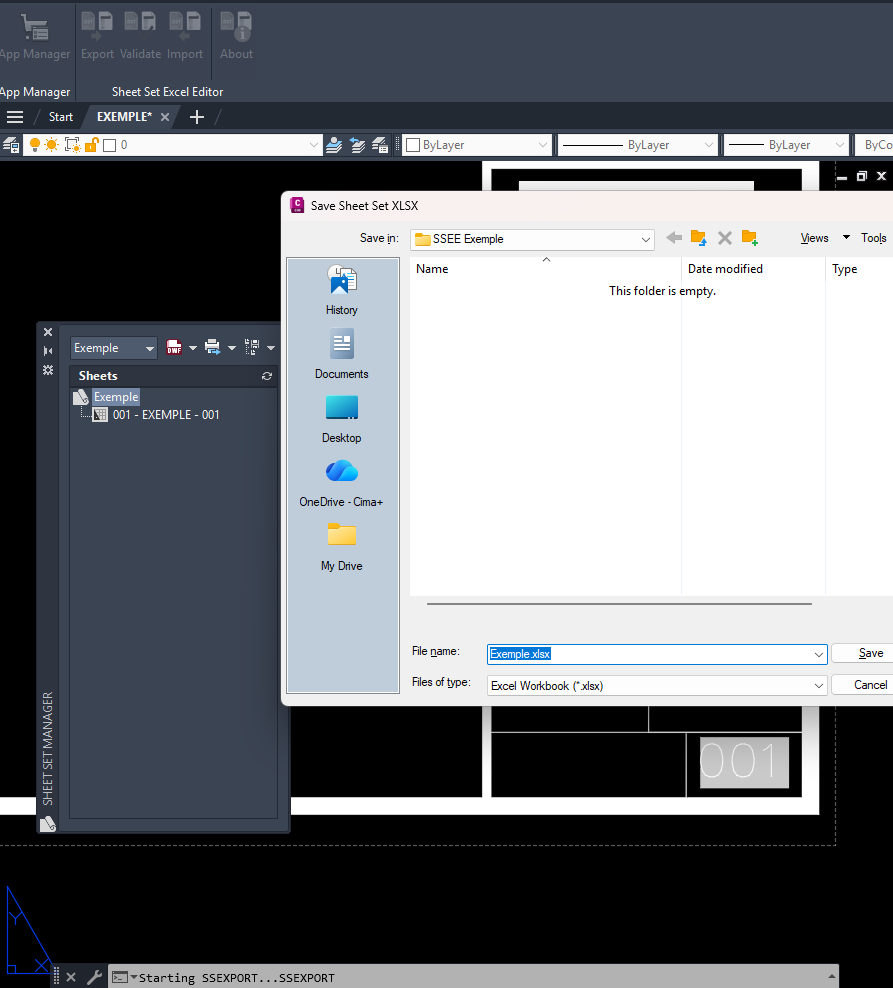Click the Layer Previous icon
The height and width of the screenshot is (988, 893).
click(x=357, y=146)
